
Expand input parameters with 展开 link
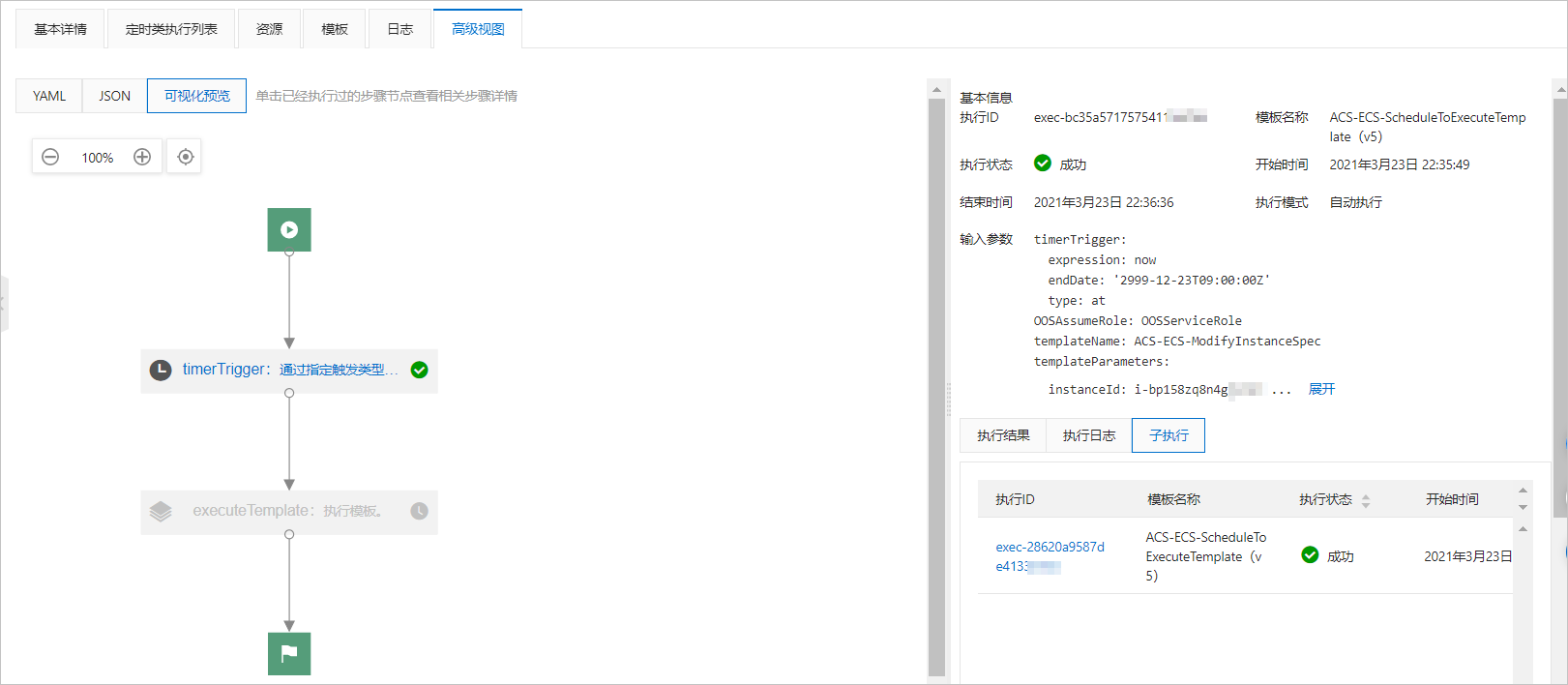click(1321, 389)
